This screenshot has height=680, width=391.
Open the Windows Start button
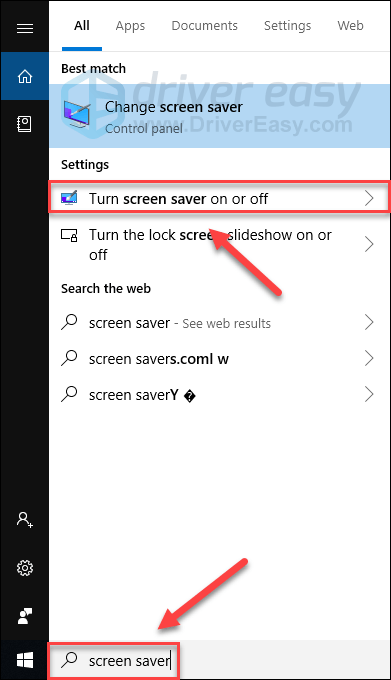(x=25, y=660)
